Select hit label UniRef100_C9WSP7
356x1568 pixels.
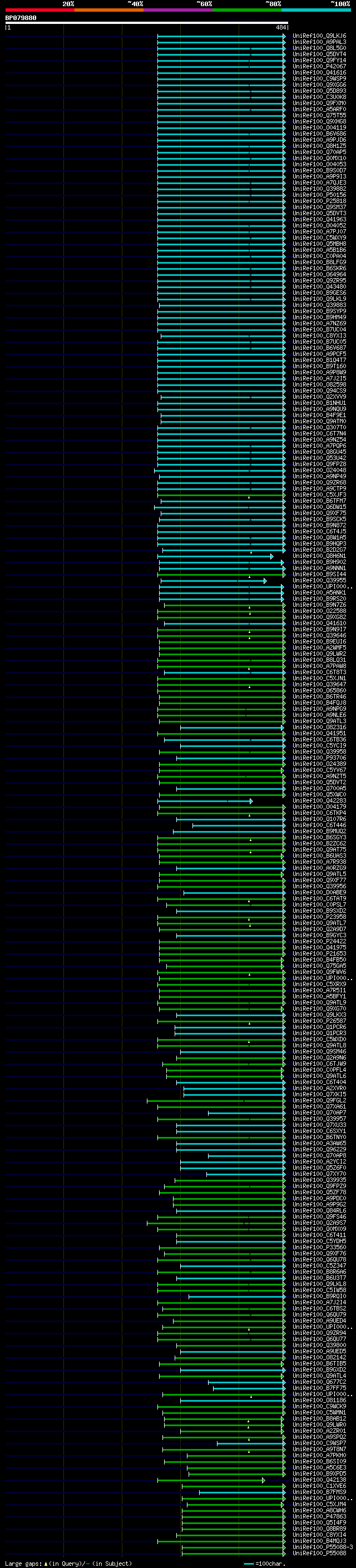pos(319,1443)
